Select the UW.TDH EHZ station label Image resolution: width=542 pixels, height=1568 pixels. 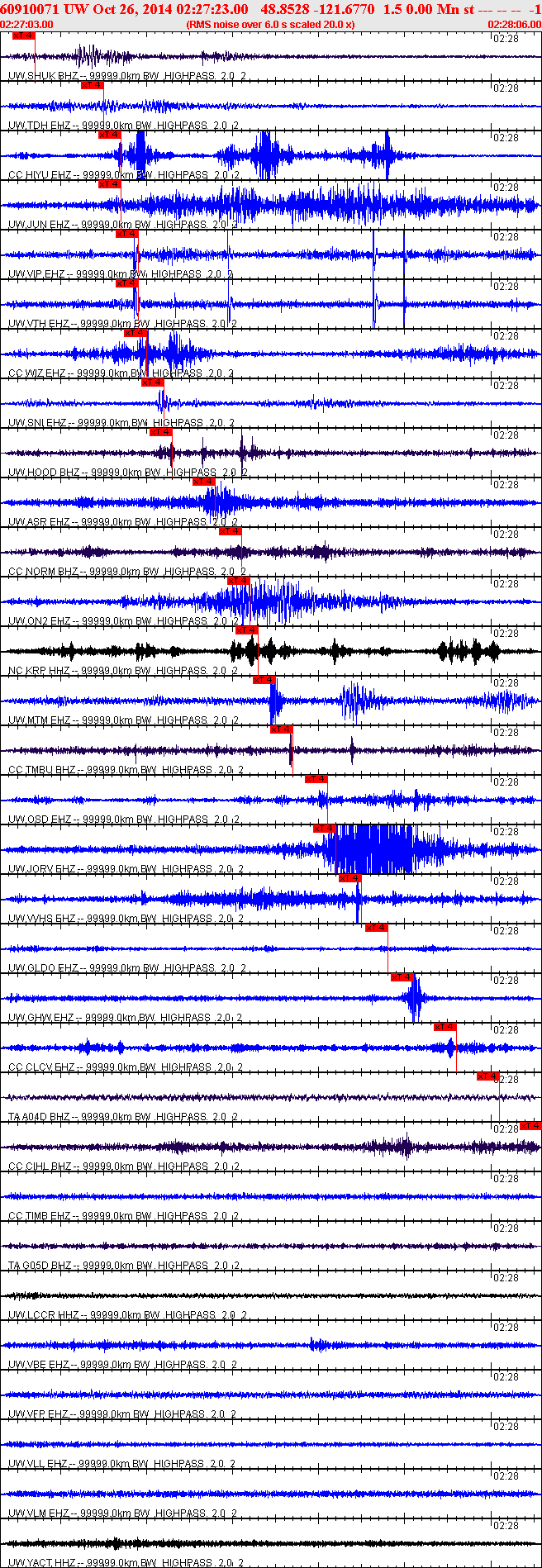(40, 126)
